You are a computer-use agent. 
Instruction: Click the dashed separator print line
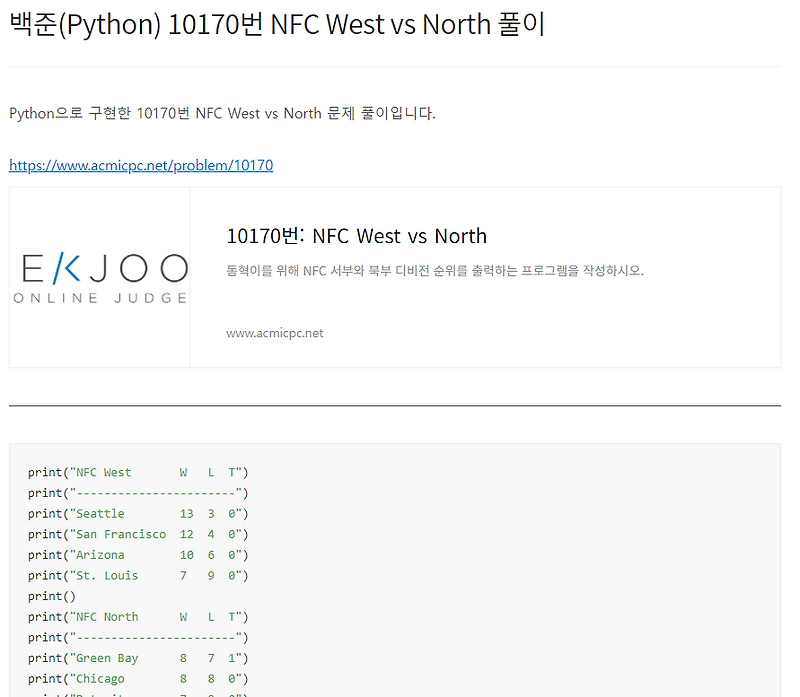click(148, 492)
